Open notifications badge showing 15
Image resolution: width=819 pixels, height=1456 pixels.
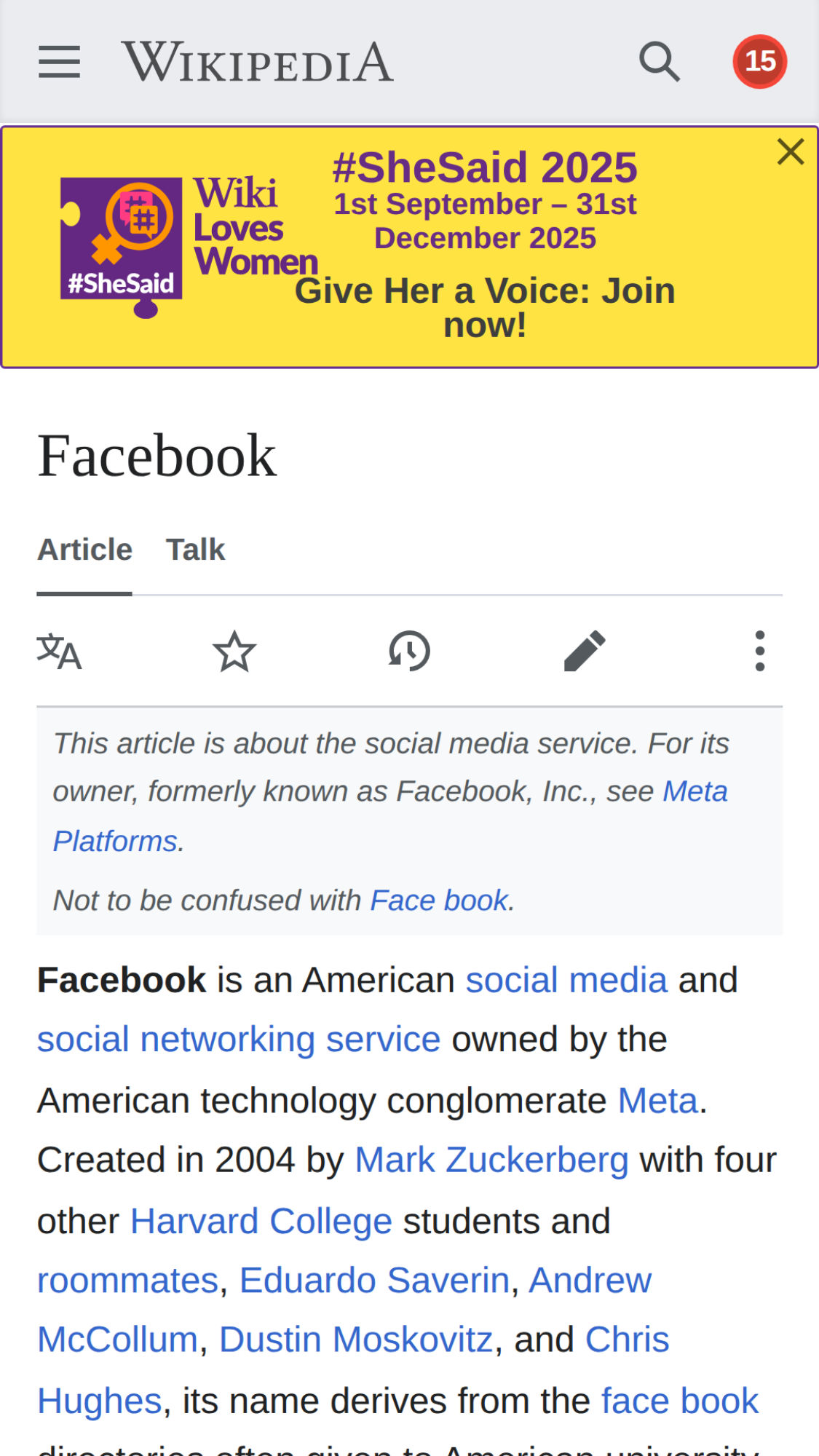(759, 62)
